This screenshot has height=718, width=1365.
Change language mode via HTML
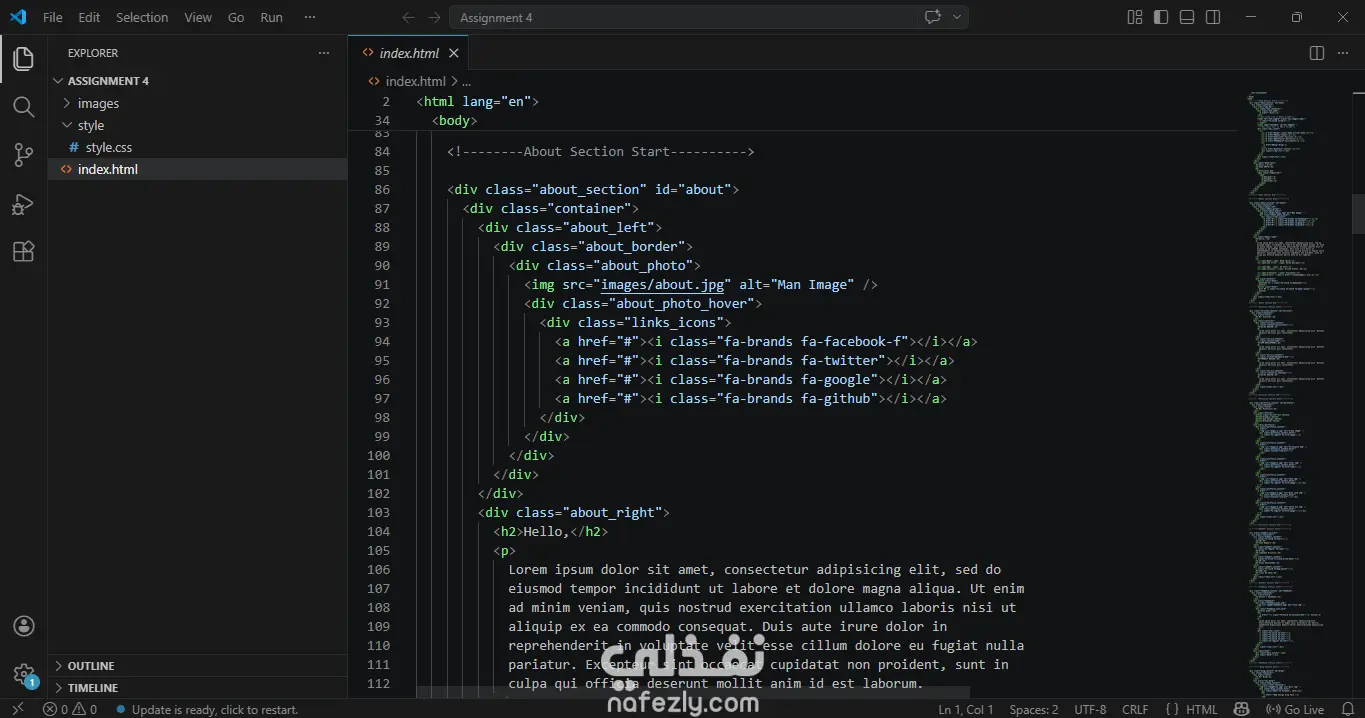point(1202,709)
